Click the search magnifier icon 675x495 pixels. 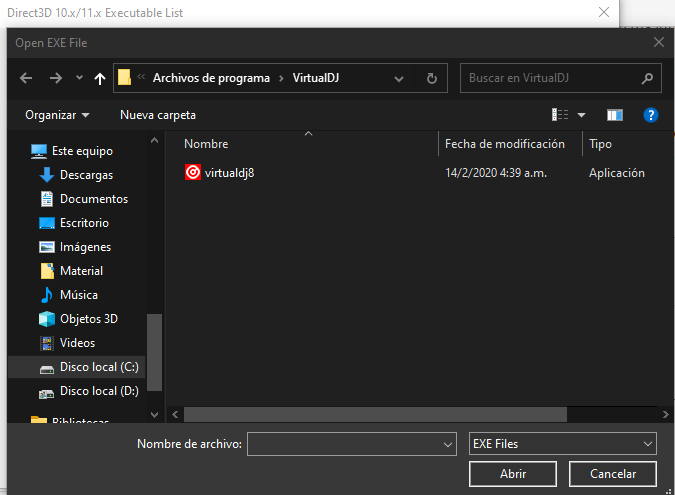[x=647, y=78]
